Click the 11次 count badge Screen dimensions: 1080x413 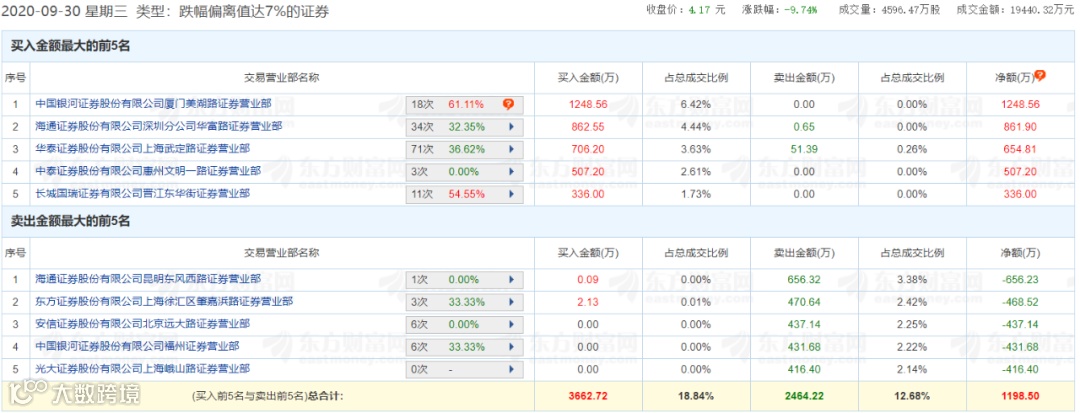(x=422, y=194)
